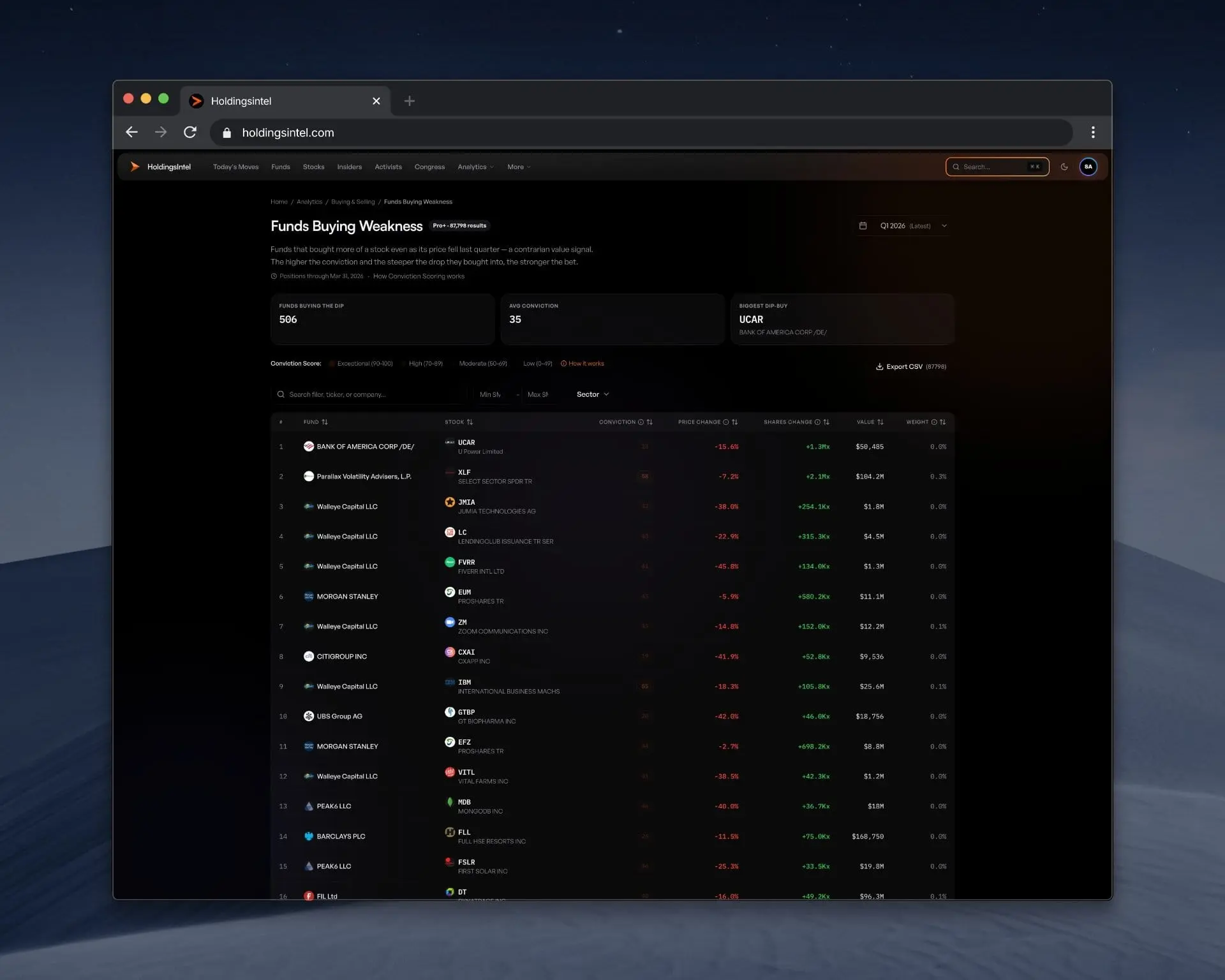Screen dimensions: 1225x980
Task: Open CITIGROUP INC fund row
Action: pos(341,657)
